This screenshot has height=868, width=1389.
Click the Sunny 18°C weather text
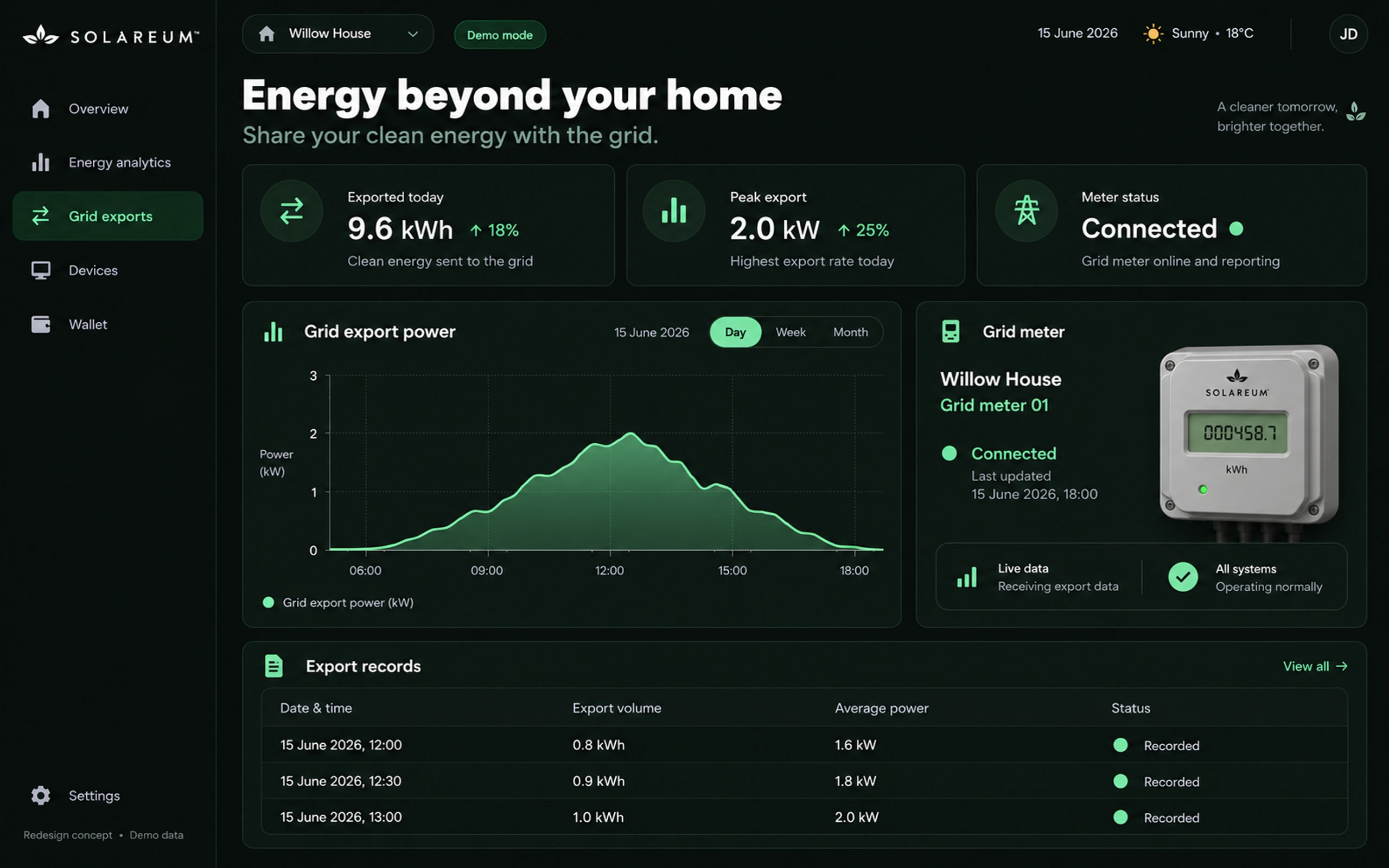pyautogui.click(x=1212, y=33)
